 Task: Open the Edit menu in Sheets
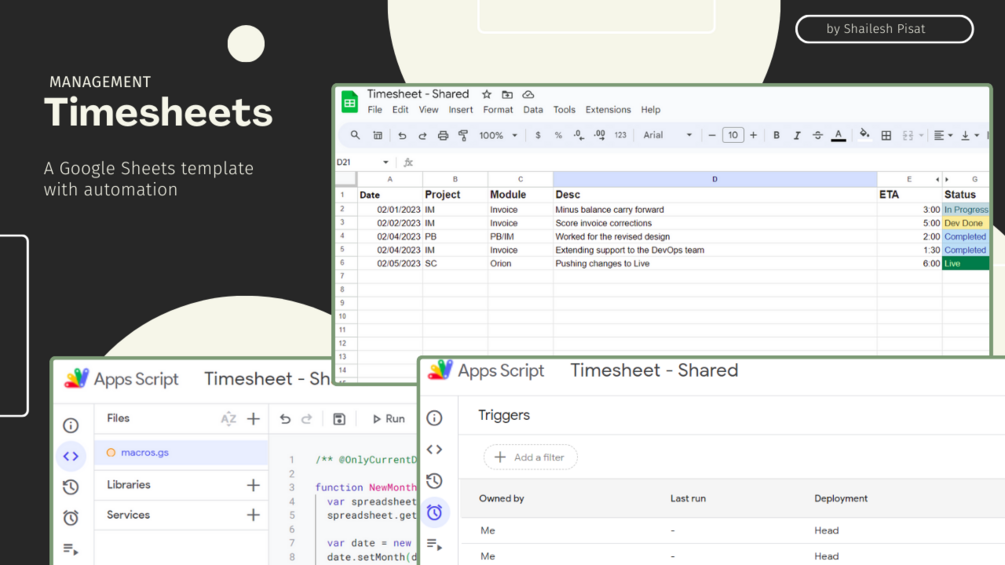(400, 110)
